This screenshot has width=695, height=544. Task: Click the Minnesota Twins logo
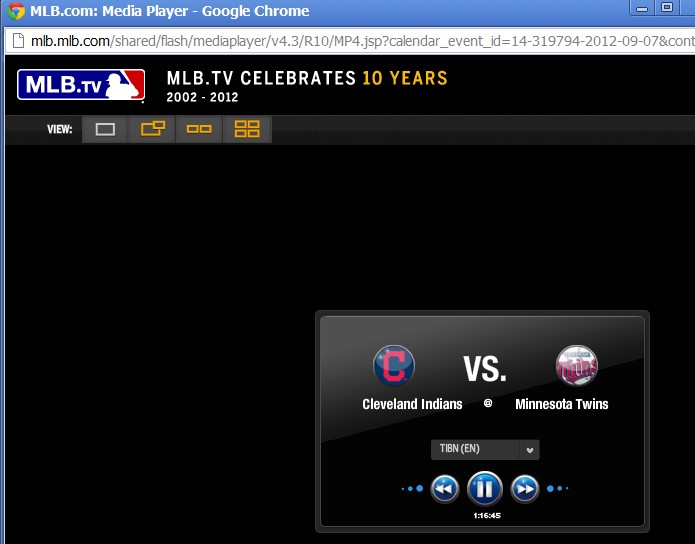coord(577,365)
